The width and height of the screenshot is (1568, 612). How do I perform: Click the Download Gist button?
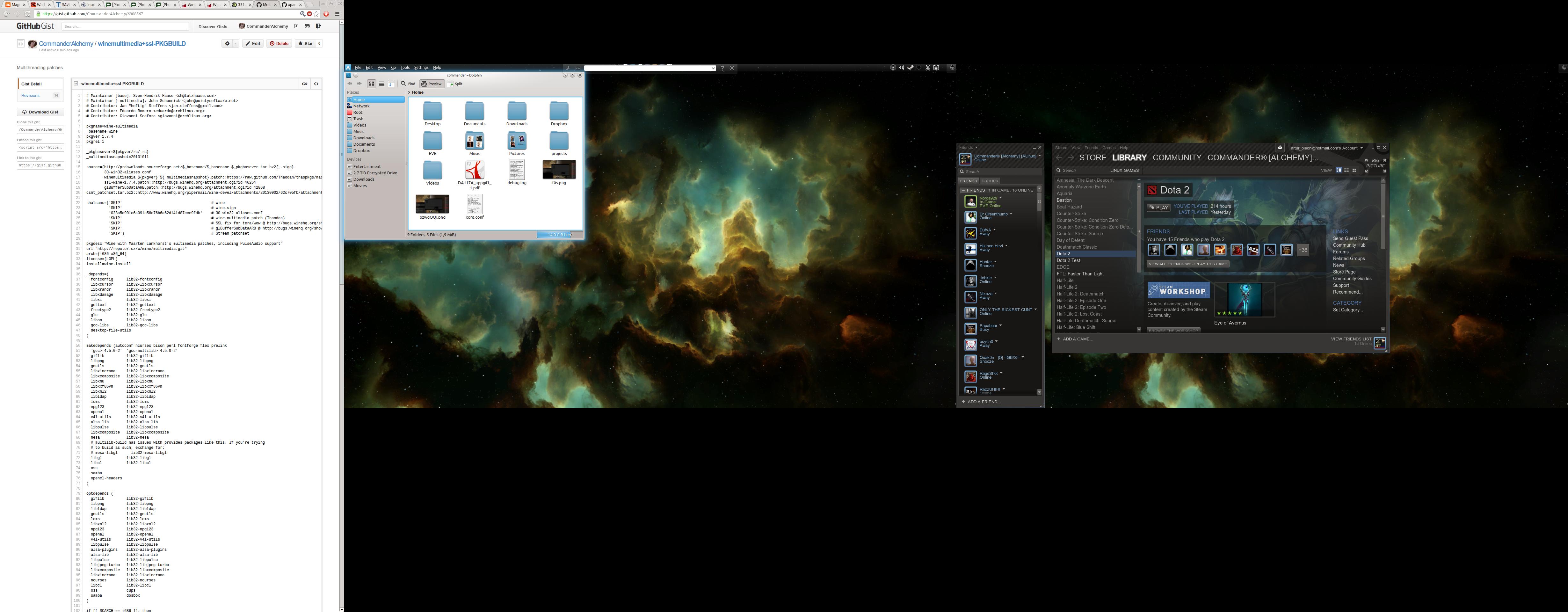(40, 112)
